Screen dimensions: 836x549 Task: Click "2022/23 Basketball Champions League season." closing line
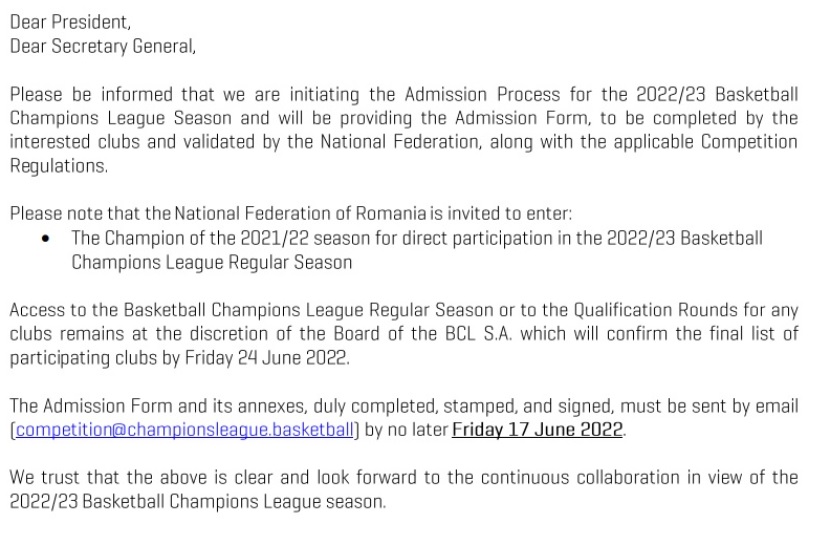tap(197, 501)
